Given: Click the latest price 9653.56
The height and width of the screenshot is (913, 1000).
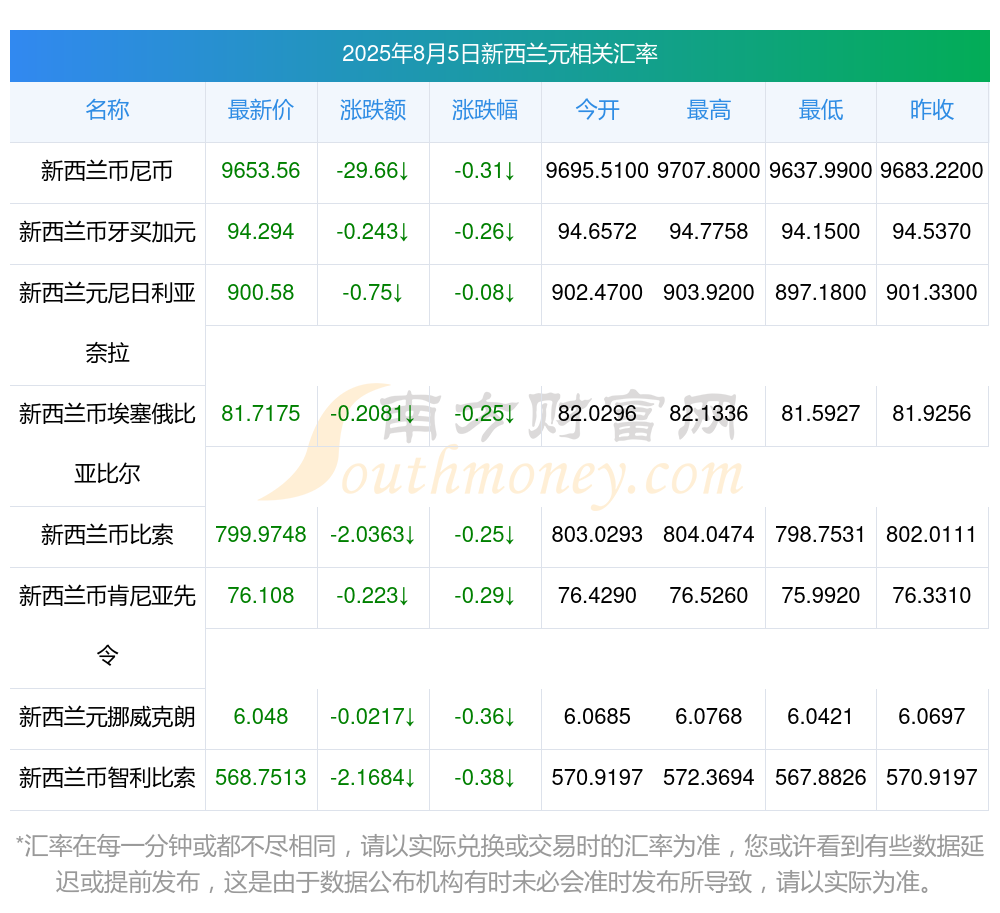Looking at the screenshot, I should [x=261, y=171].
